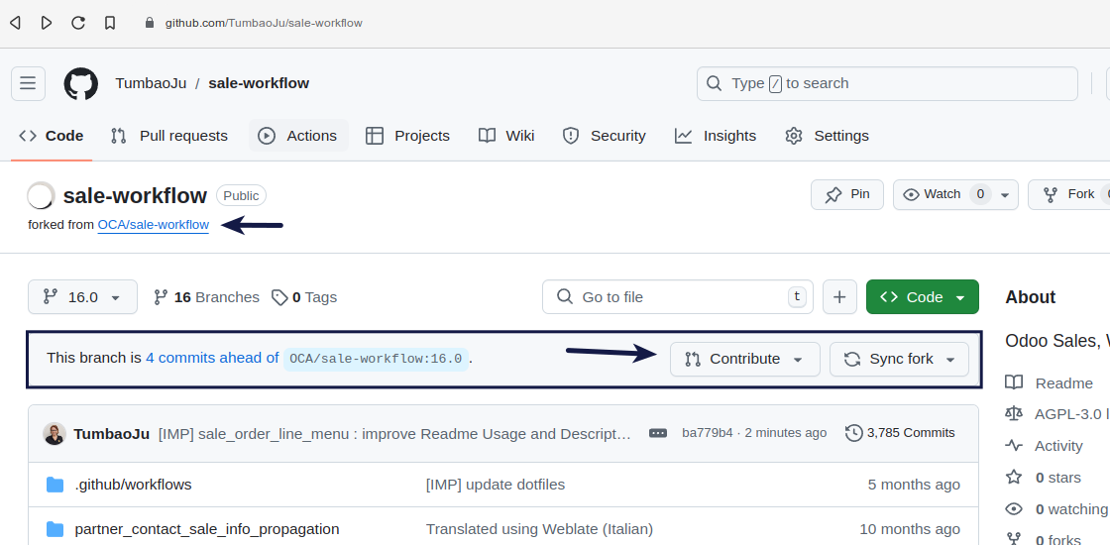The height and width of the screenshot is (545, 1110).
Task: Open the 16.0 branch selector dropdown
Action: pyautogui.click(x=82, y=297)
